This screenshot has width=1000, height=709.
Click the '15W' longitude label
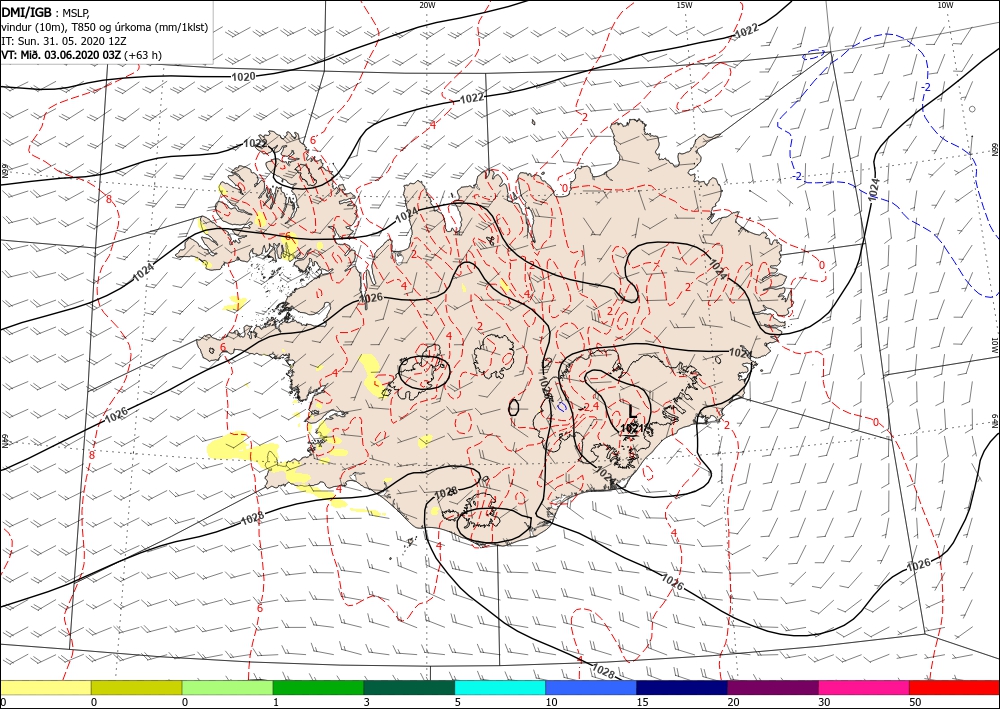[x=684, y=5]
